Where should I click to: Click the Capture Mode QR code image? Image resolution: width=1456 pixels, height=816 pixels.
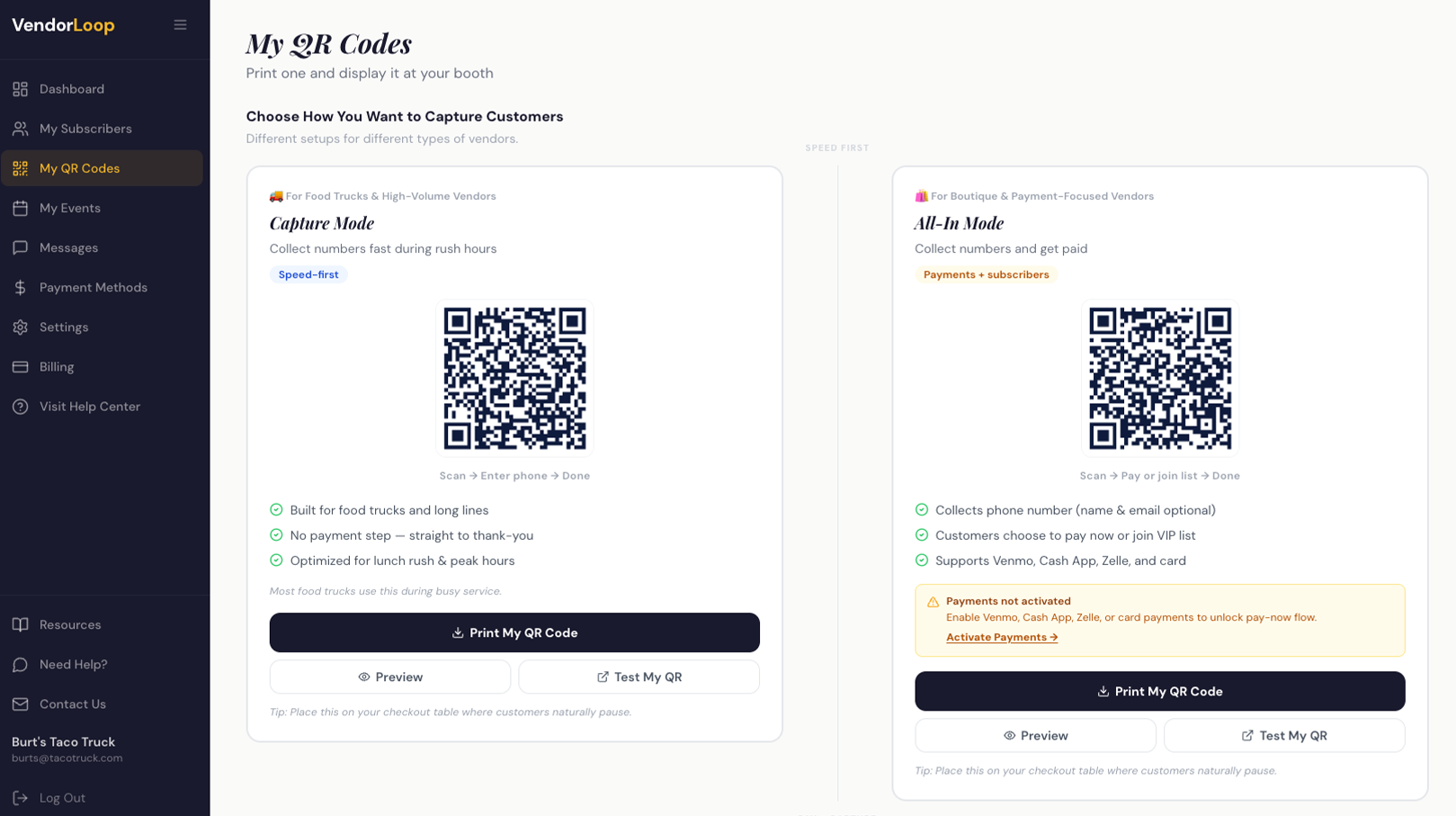point(514,378)
